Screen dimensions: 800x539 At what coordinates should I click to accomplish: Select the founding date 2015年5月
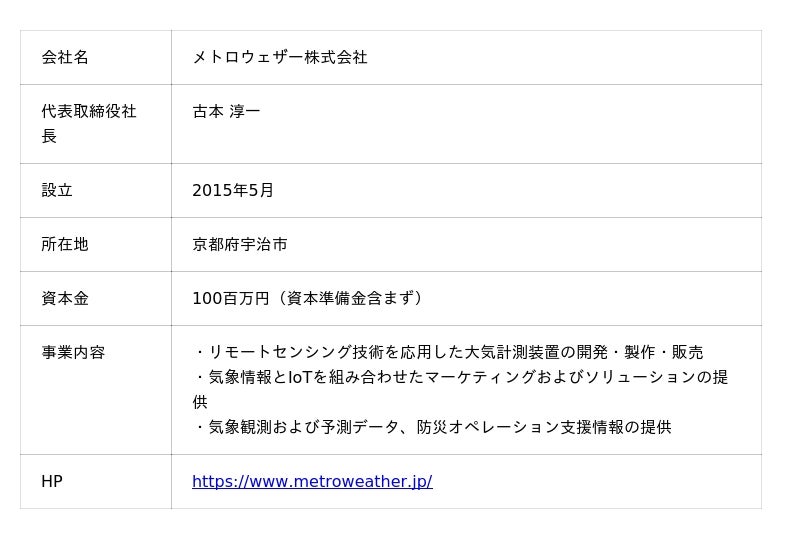233,190
